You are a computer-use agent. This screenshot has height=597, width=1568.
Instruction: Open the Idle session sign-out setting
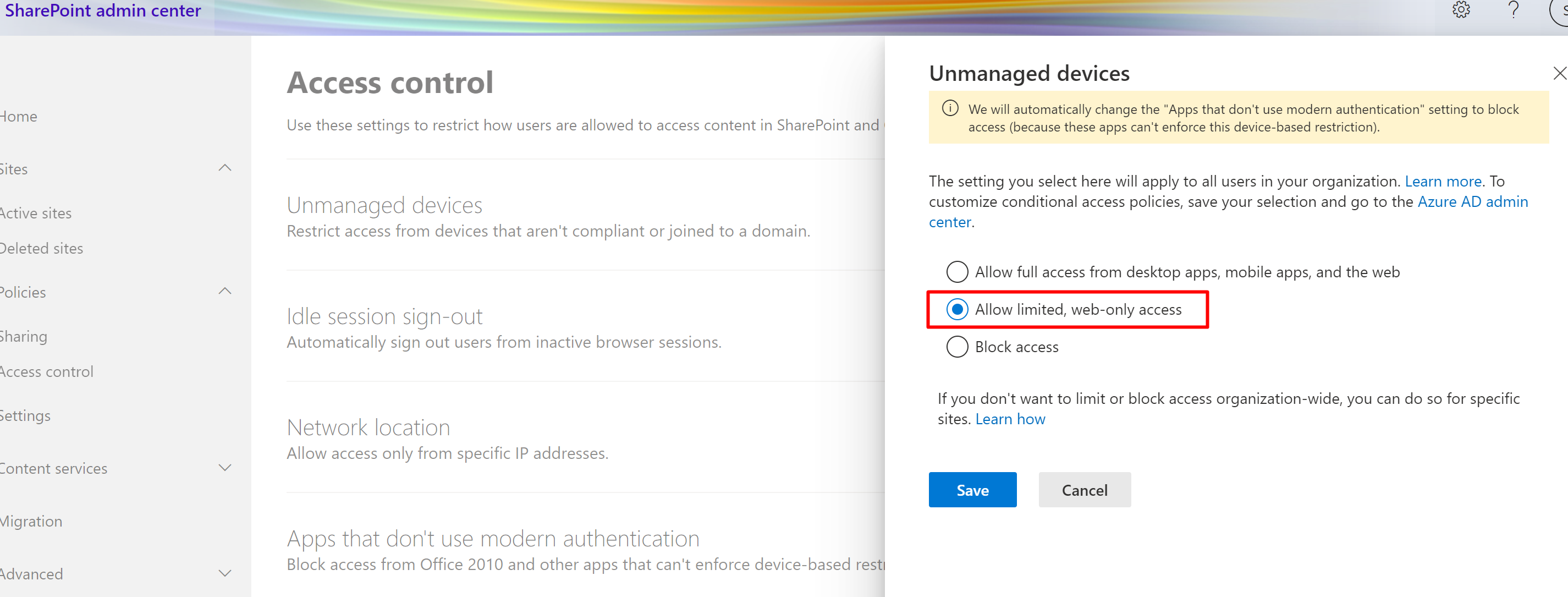tap(384, 317)
